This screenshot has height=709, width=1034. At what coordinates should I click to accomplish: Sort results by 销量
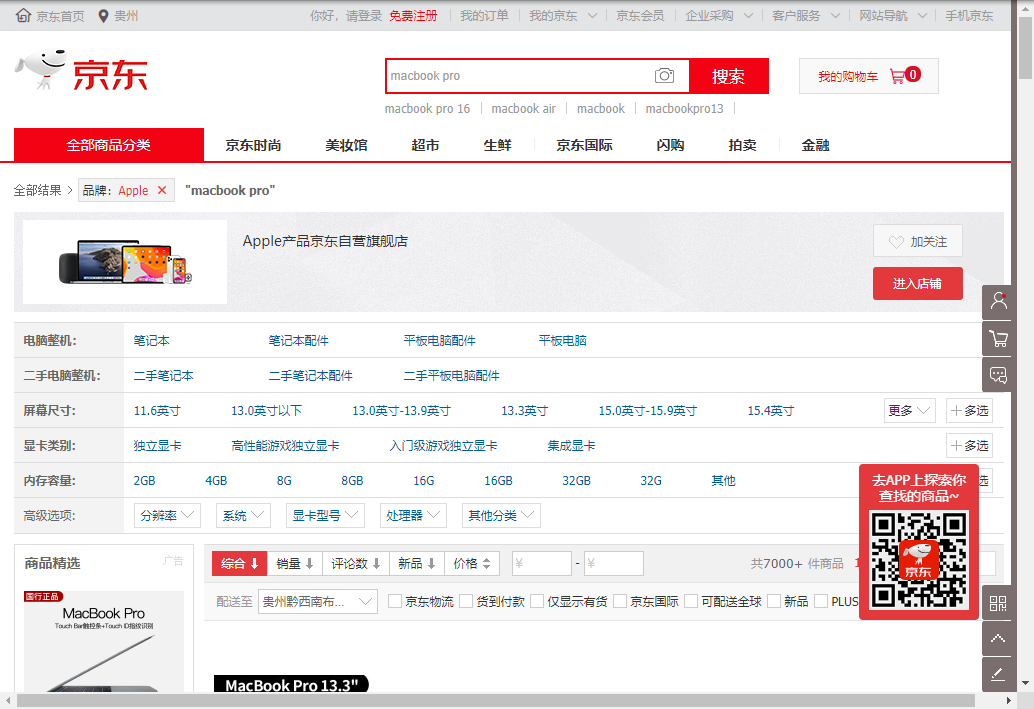coord(295,564)
